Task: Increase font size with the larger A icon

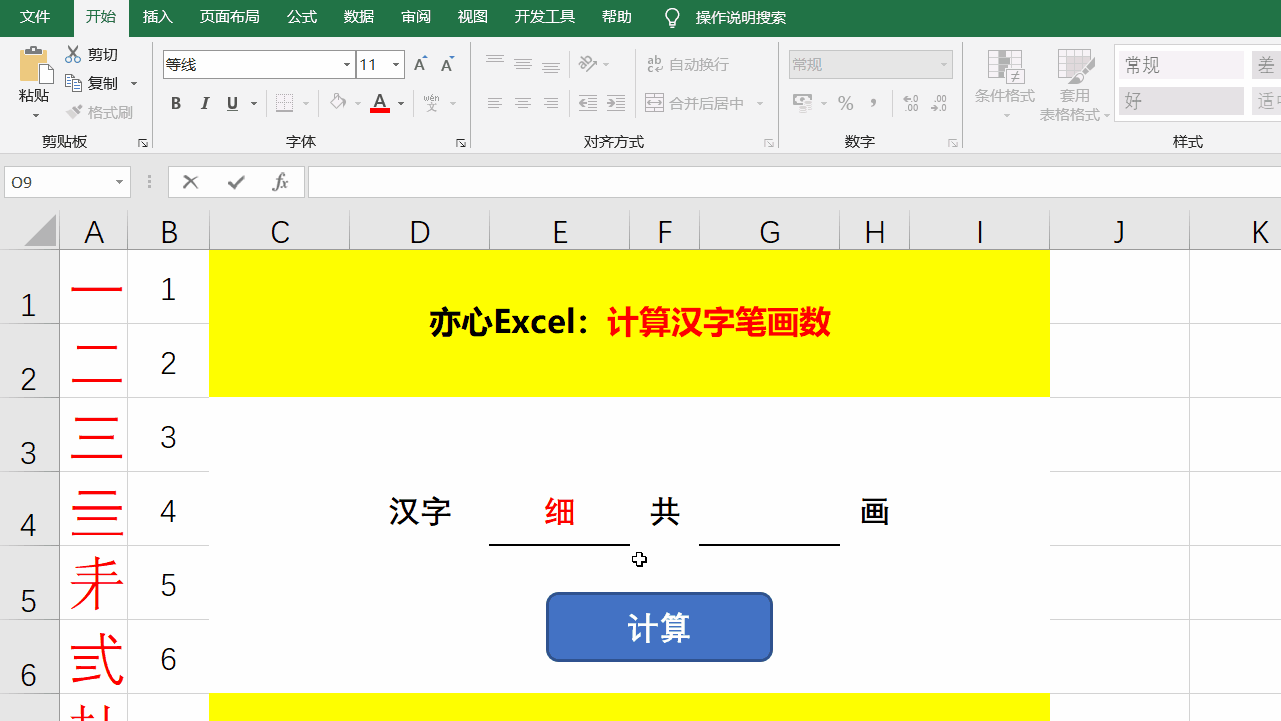Action: tap(420, 65)
